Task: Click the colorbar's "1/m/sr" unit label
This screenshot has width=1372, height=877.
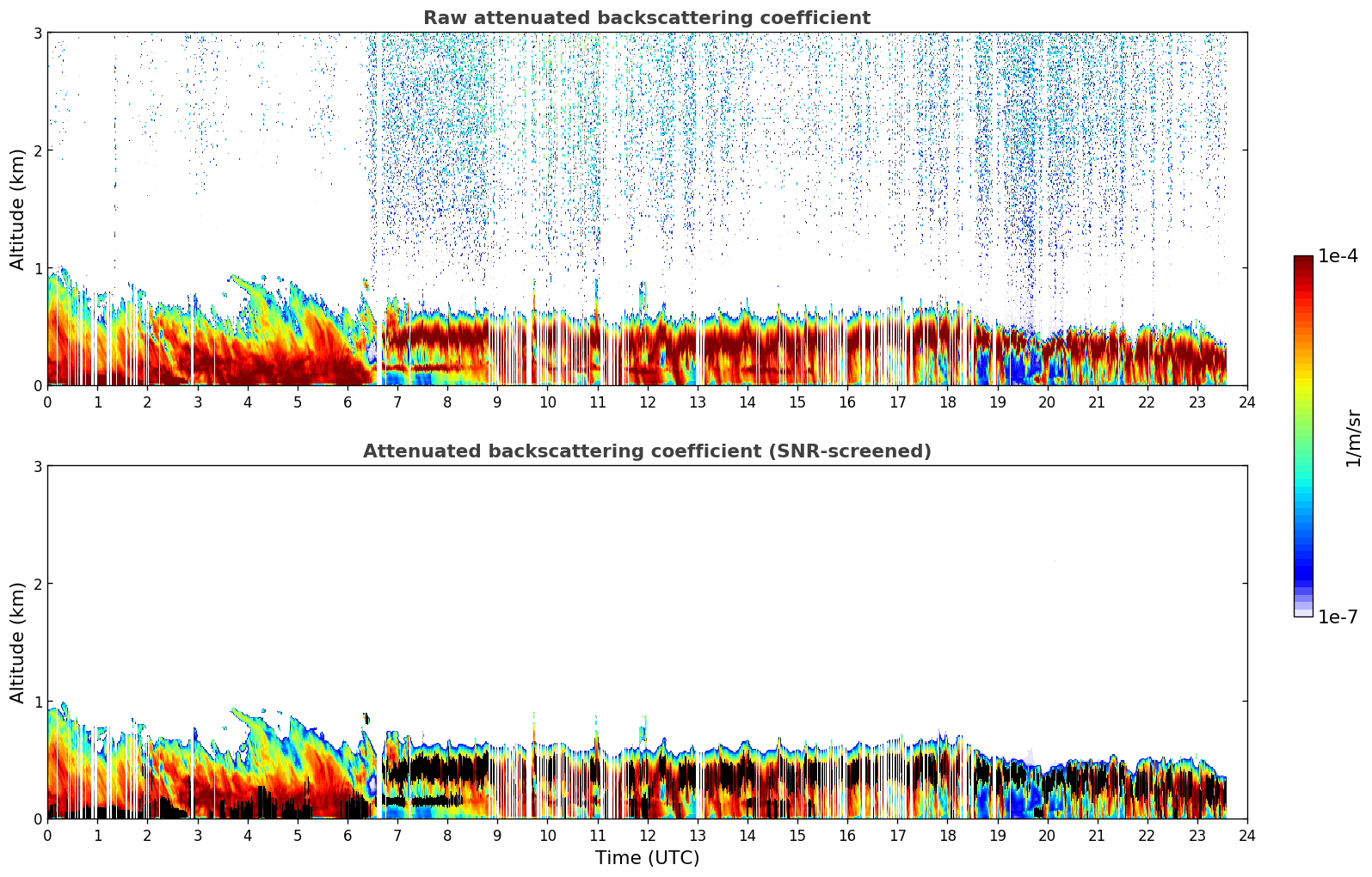Action: [x=1353, y=438]
